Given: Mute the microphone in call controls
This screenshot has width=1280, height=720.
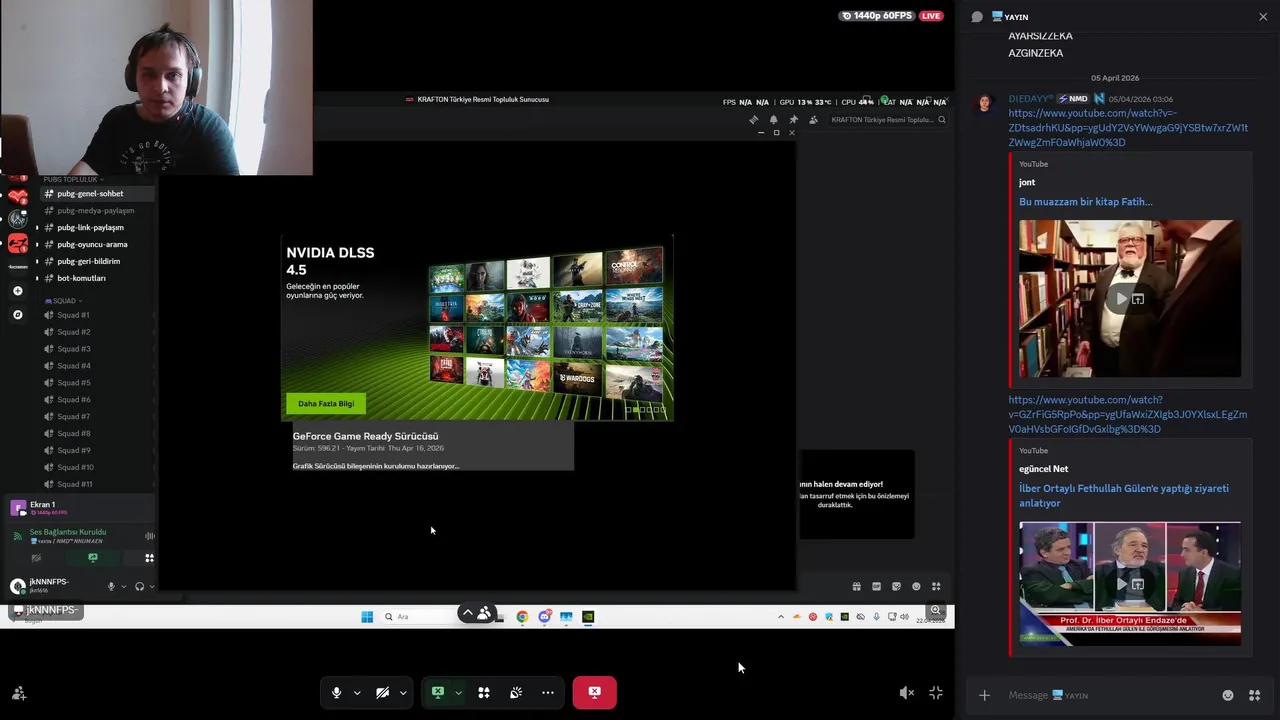Looking at the screenshot, I should (336, 692).
